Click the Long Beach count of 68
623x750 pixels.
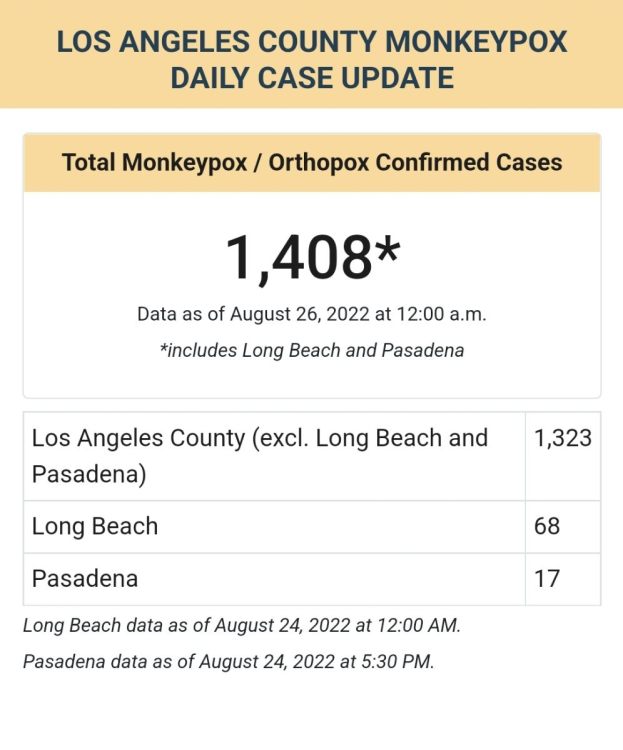(547, 526)
